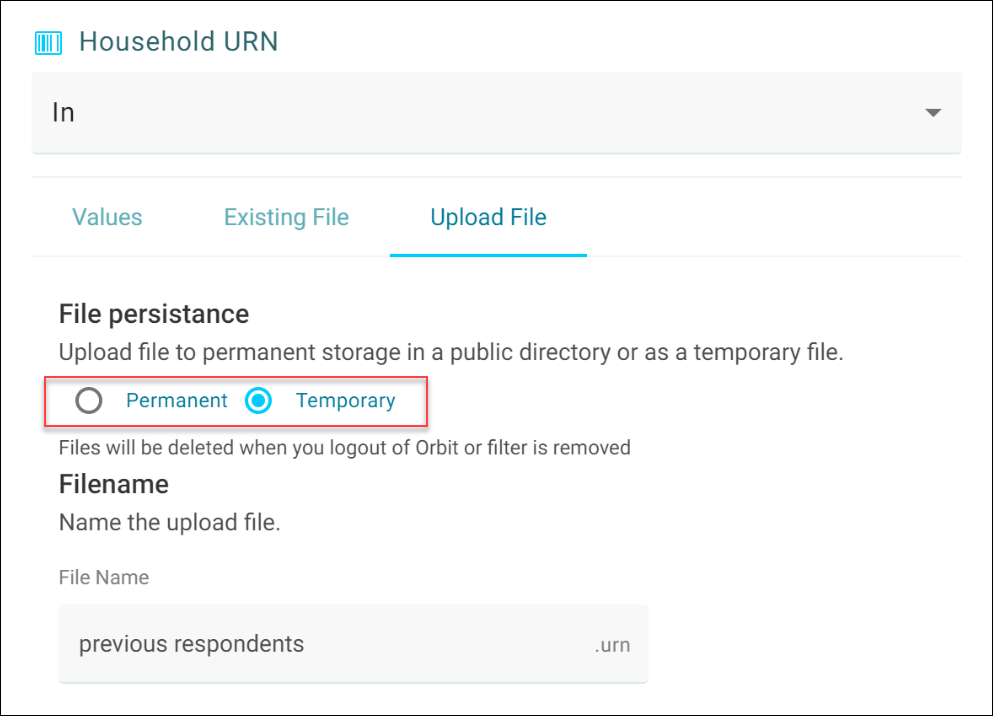Click the 'Temporary' option label text
Screen dimensions: 993x716
pos(346,400)
